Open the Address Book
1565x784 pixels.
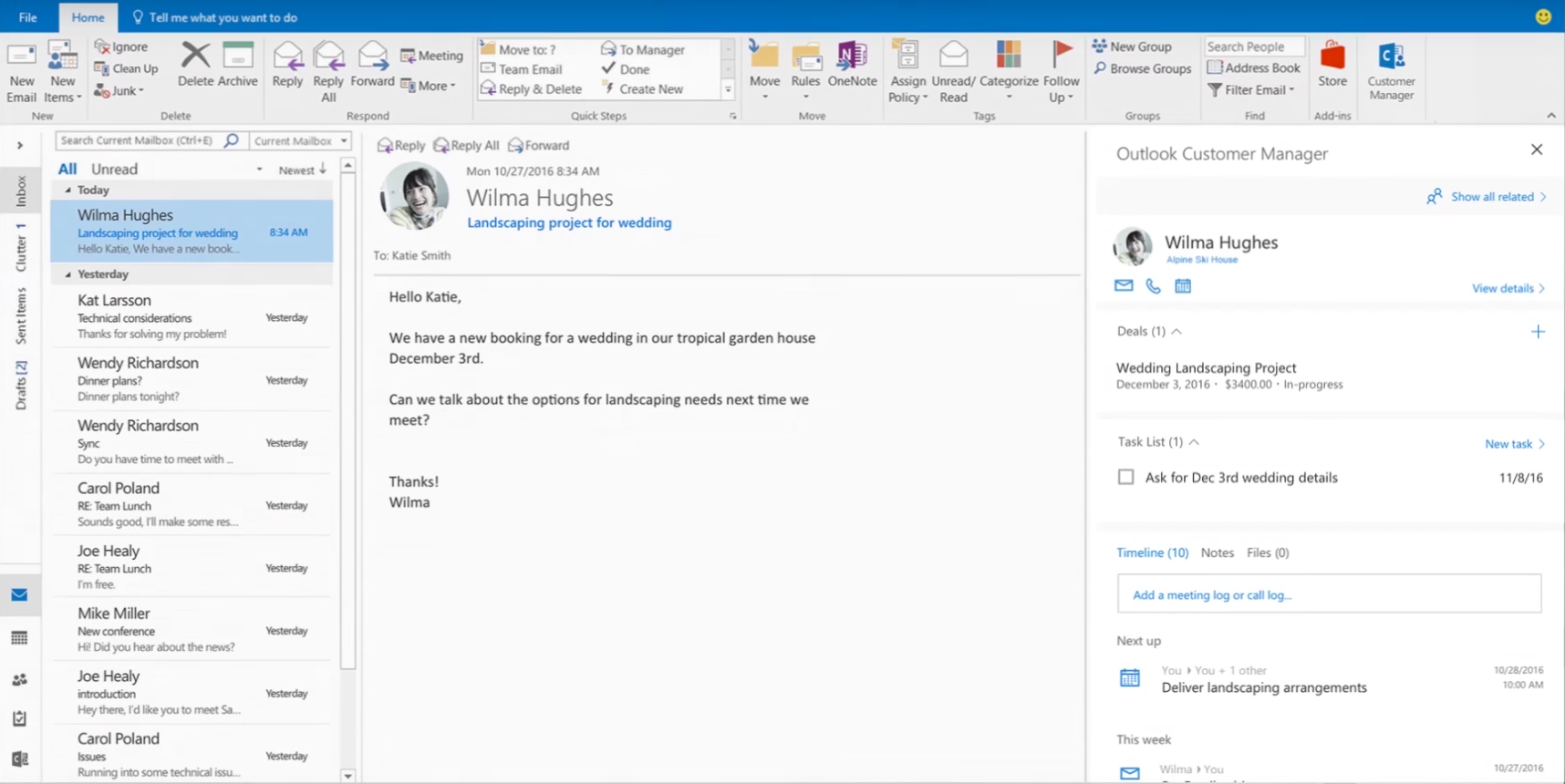1254,67
